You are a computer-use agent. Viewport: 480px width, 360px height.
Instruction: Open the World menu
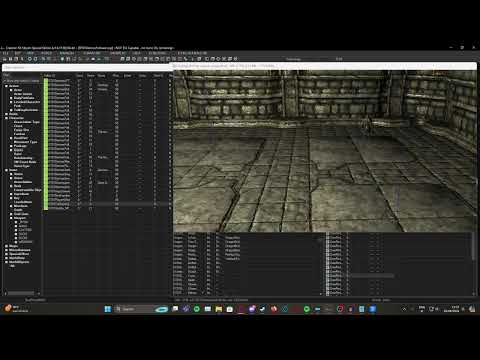46,53
